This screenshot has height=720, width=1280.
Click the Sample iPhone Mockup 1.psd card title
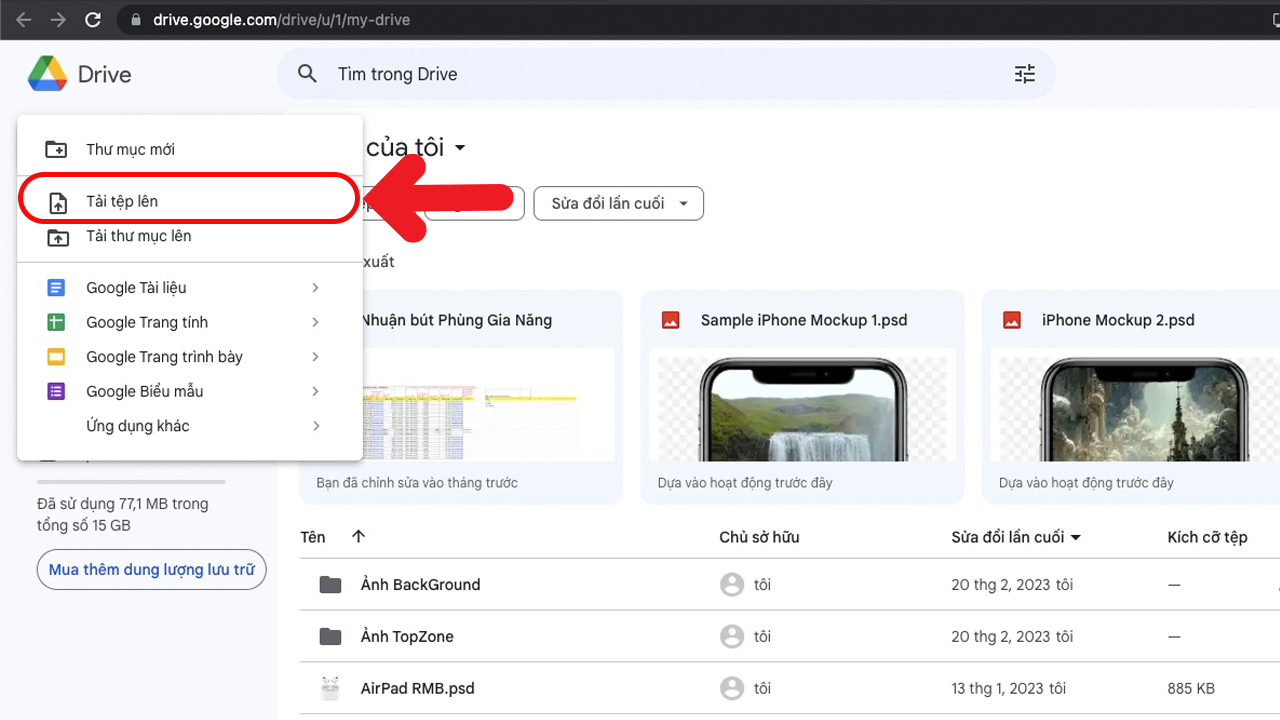click(x=804, y=320)
